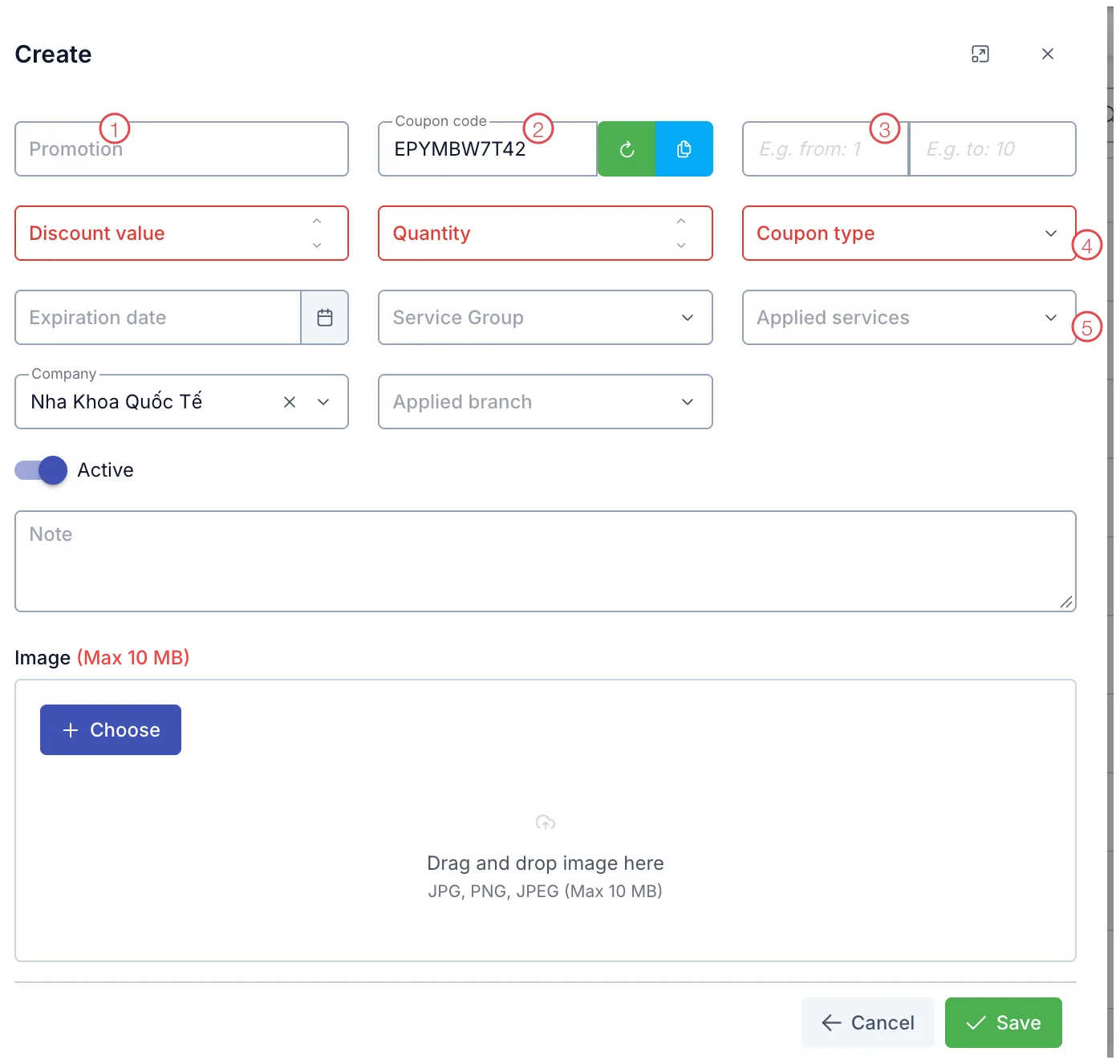
Task: Toggle the Active switch off
Action: tap(41, 470)
